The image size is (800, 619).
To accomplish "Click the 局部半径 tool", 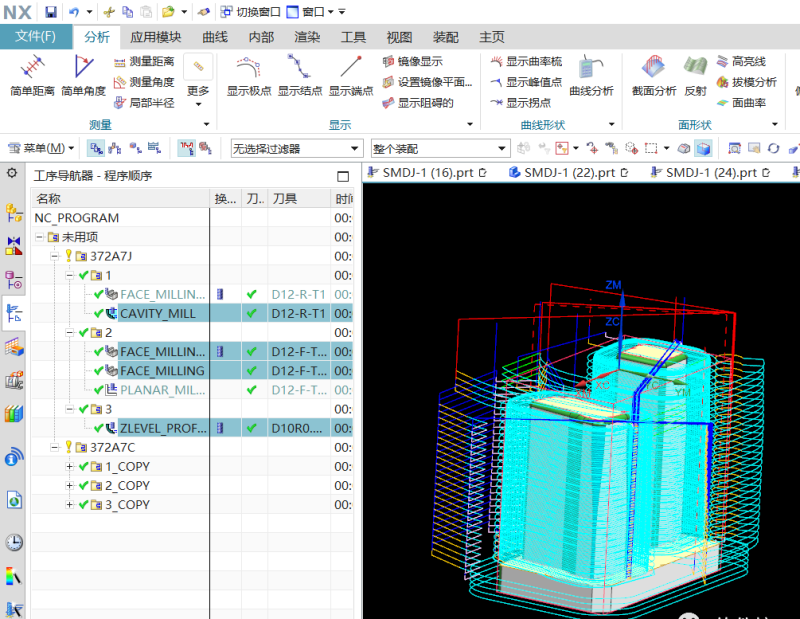I will point(144,103).
